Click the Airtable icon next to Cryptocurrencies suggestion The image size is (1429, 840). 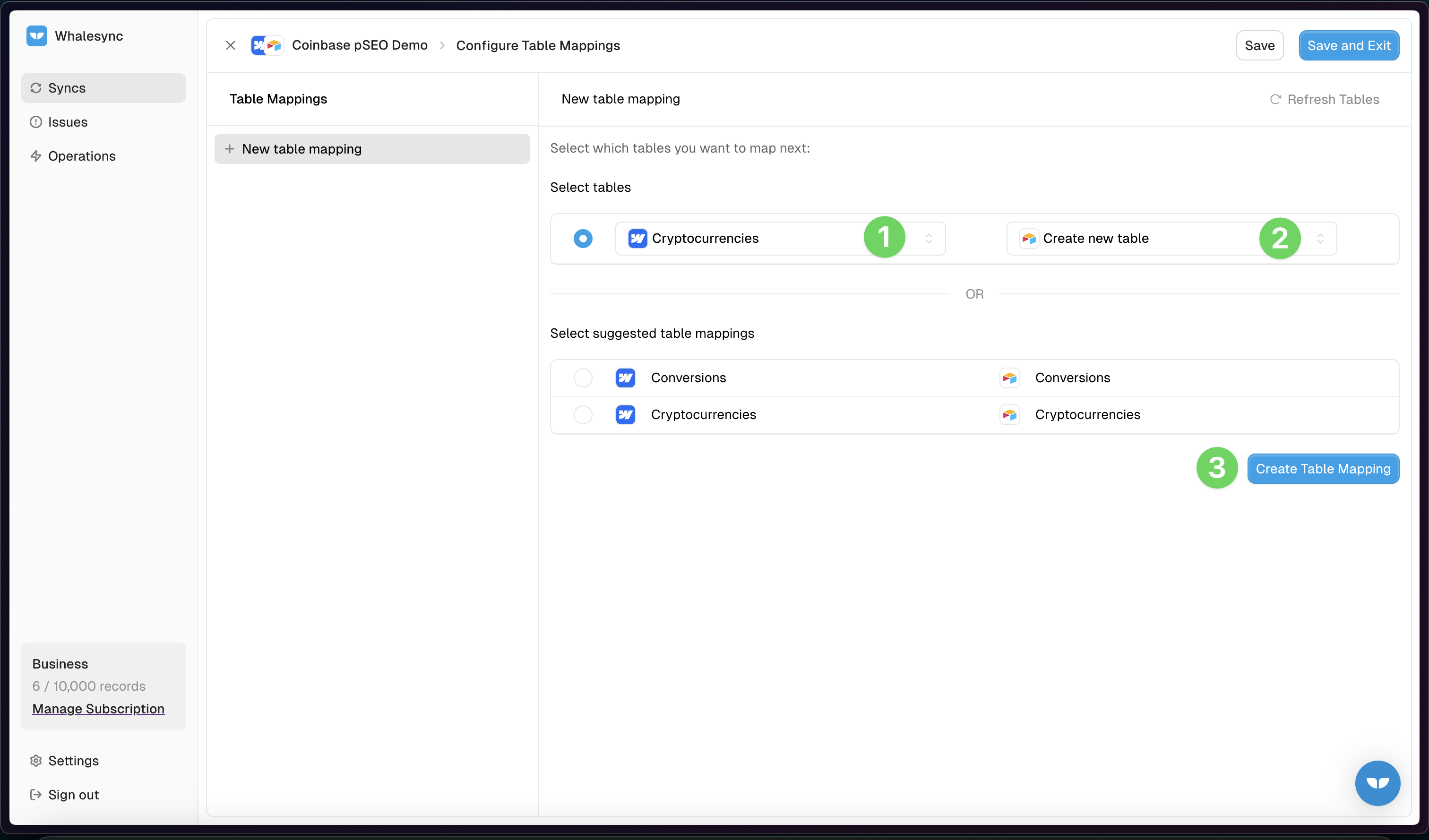tap(1009, 415)
